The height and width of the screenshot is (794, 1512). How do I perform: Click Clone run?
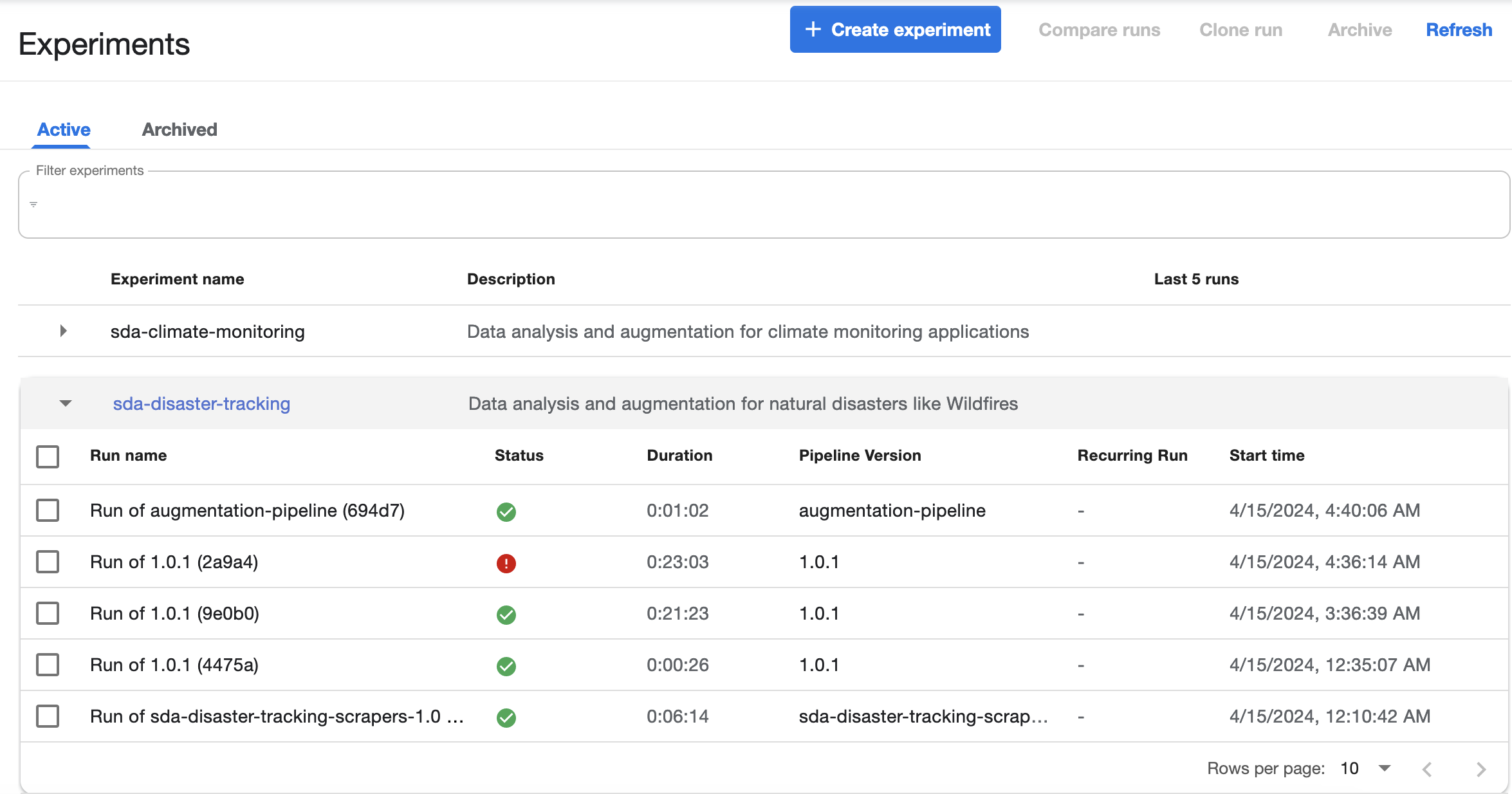pos(1240,30)
